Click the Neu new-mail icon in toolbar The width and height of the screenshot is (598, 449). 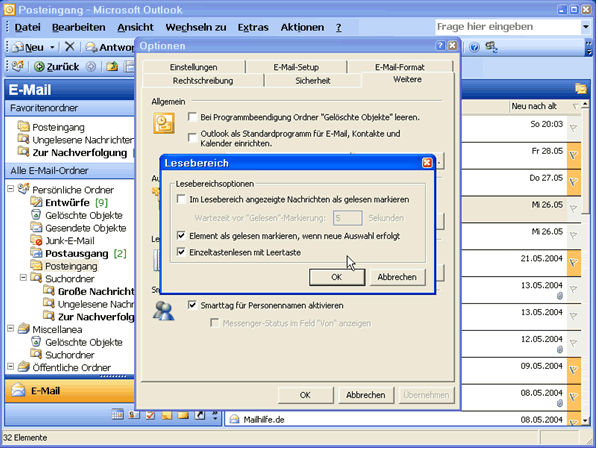click(x=18, y=47)
